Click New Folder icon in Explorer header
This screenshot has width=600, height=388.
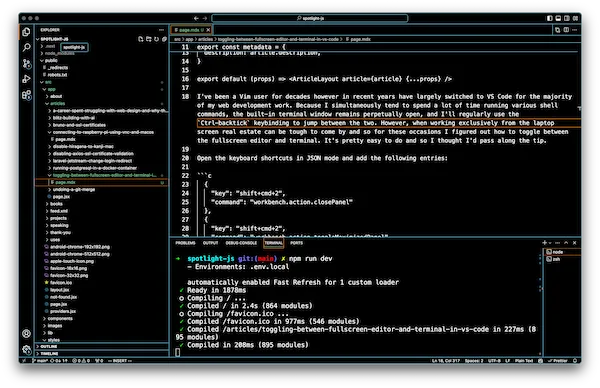click(148, 39)
